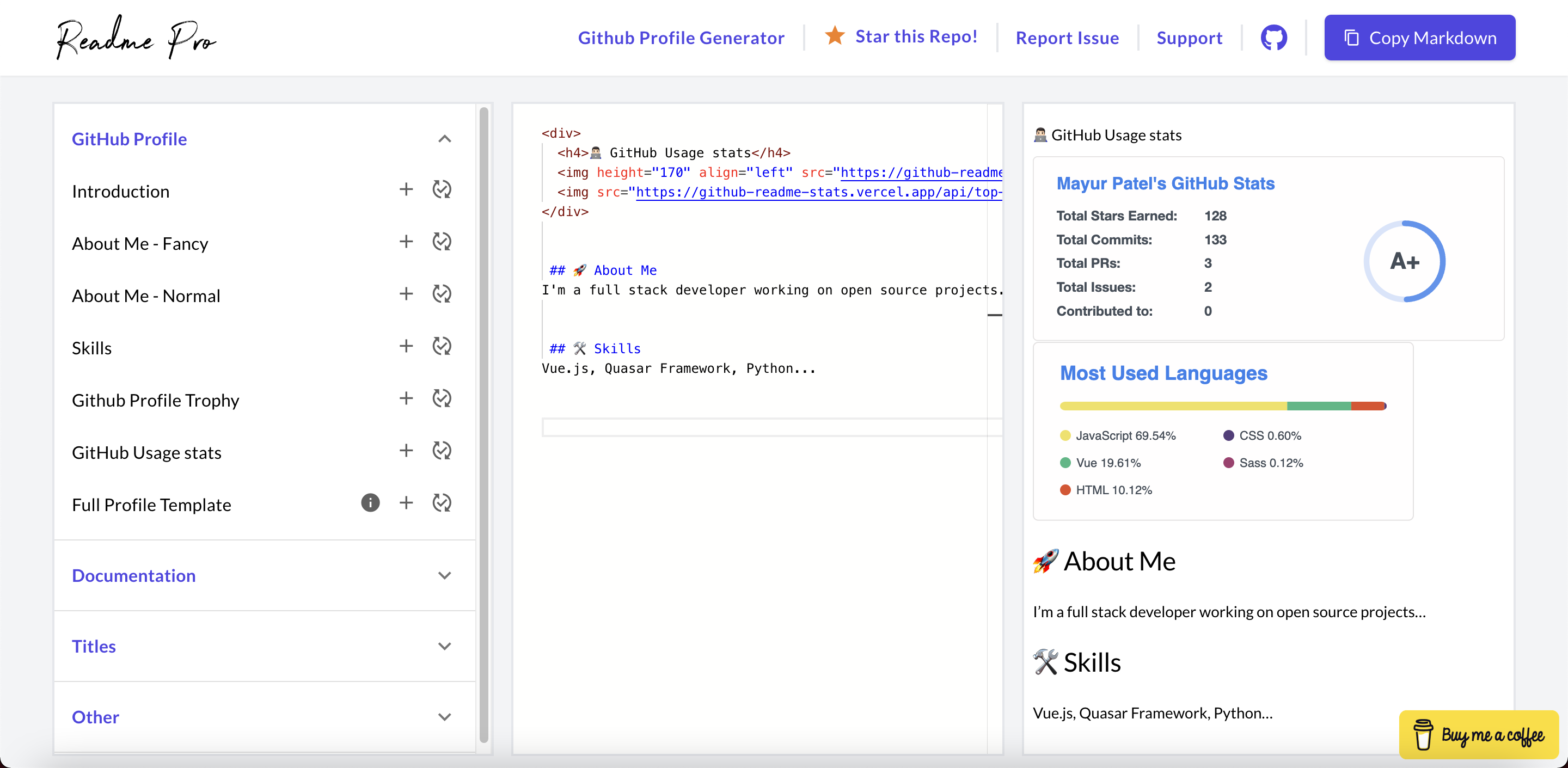Open the Report Issue link
Viewport: 1568px width, 768px height.
click(x=1067, y=38)
